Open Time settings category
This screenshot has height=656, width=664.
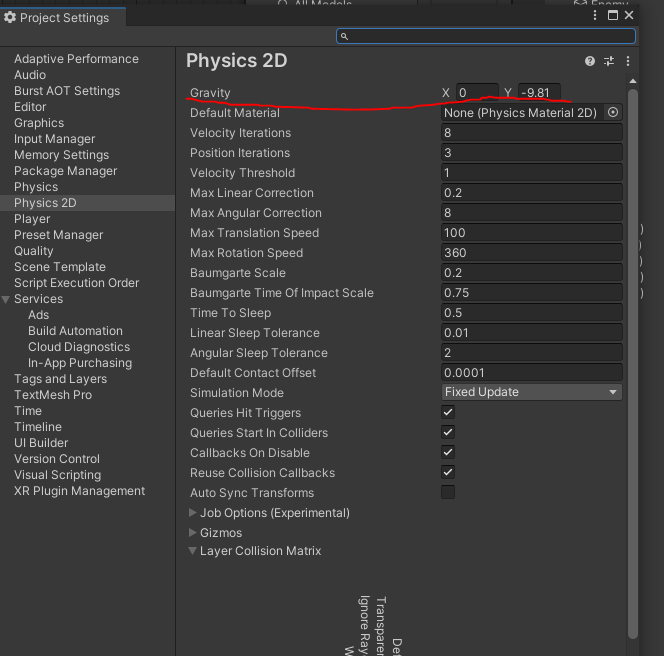[x=28, y=411]
